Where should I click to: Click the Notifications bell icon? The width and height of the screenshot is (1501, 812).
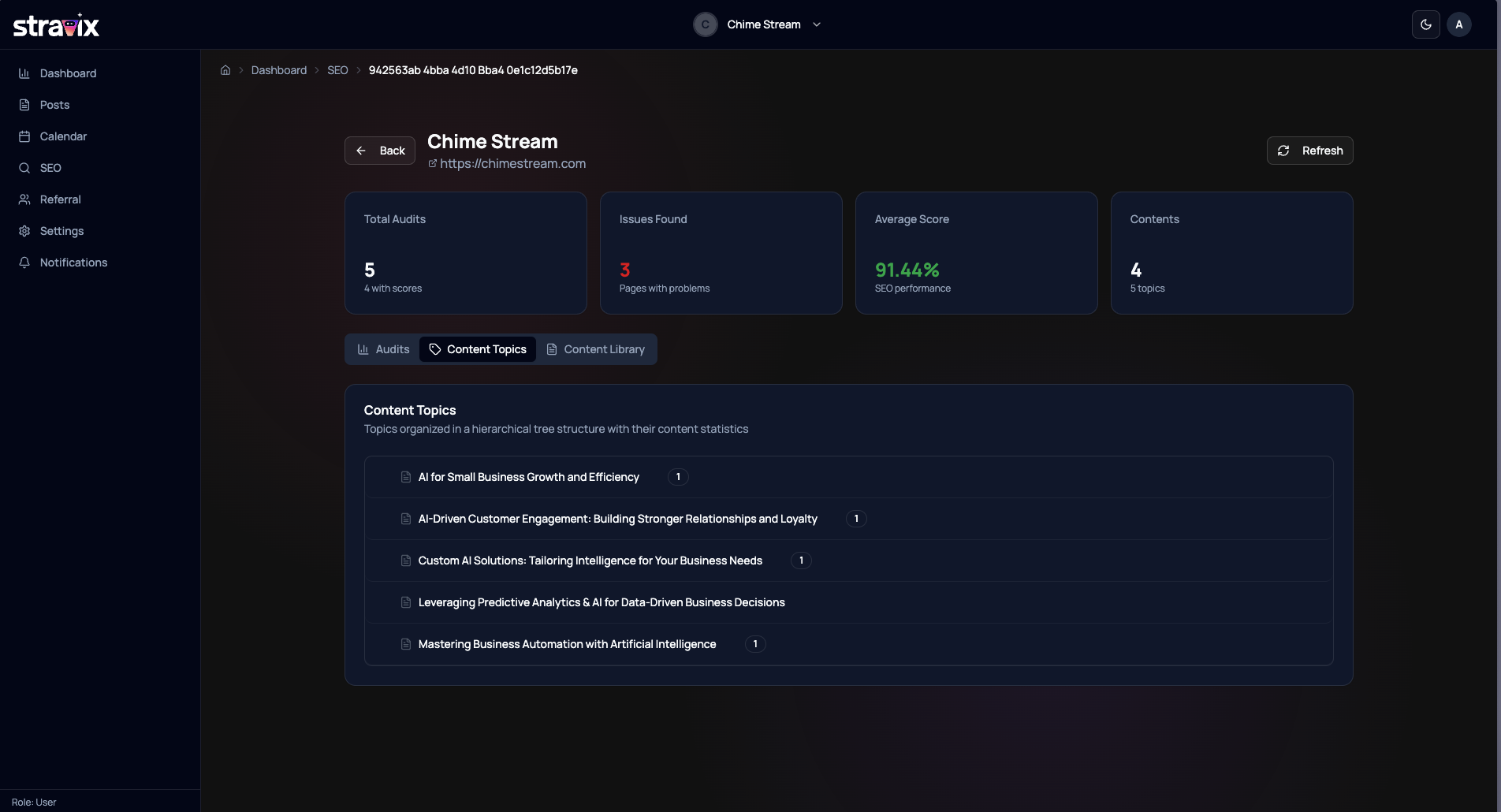pos(24,263)
